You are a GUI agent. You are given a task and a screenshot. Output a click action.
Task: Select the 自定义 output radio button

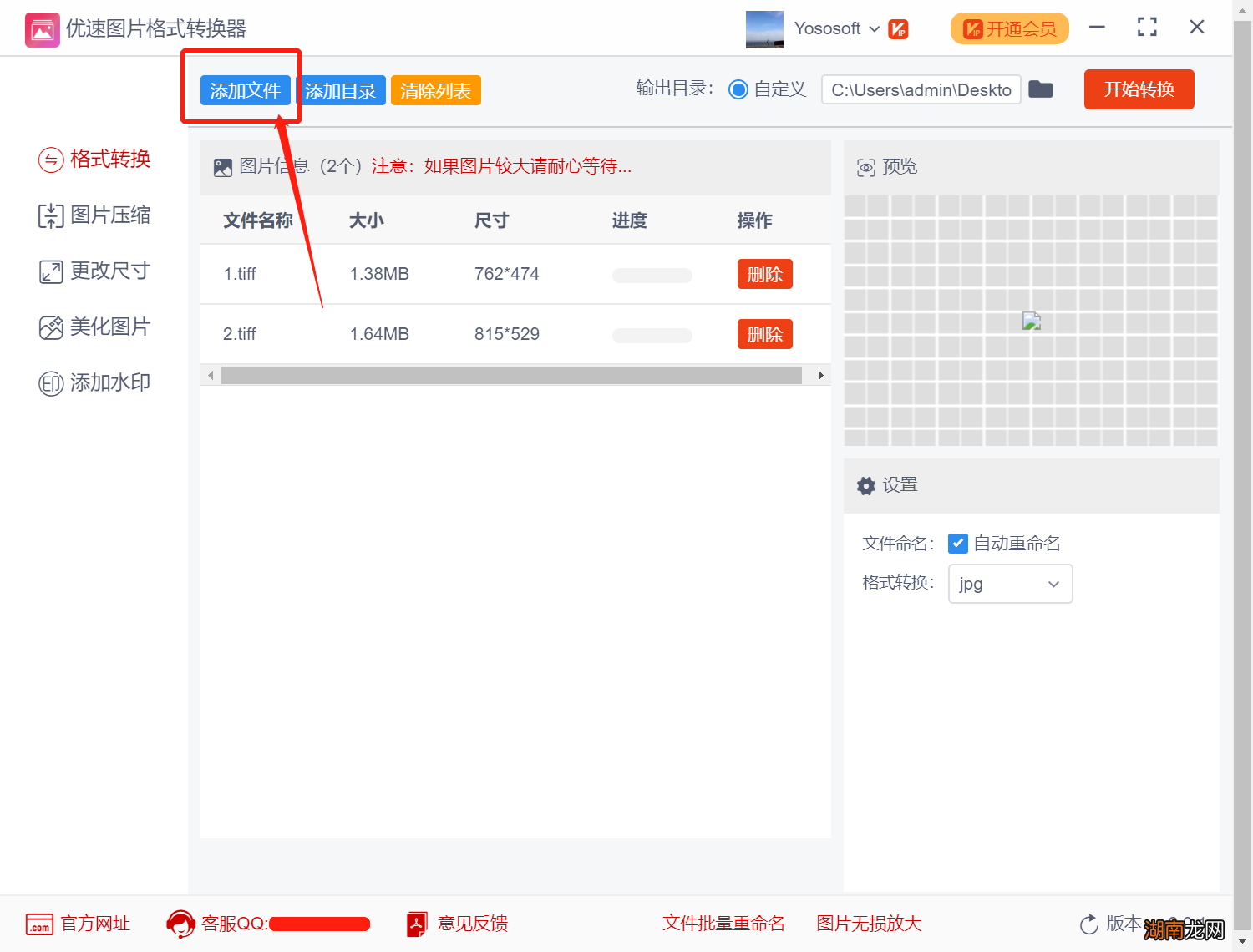(x=738, y=89)
